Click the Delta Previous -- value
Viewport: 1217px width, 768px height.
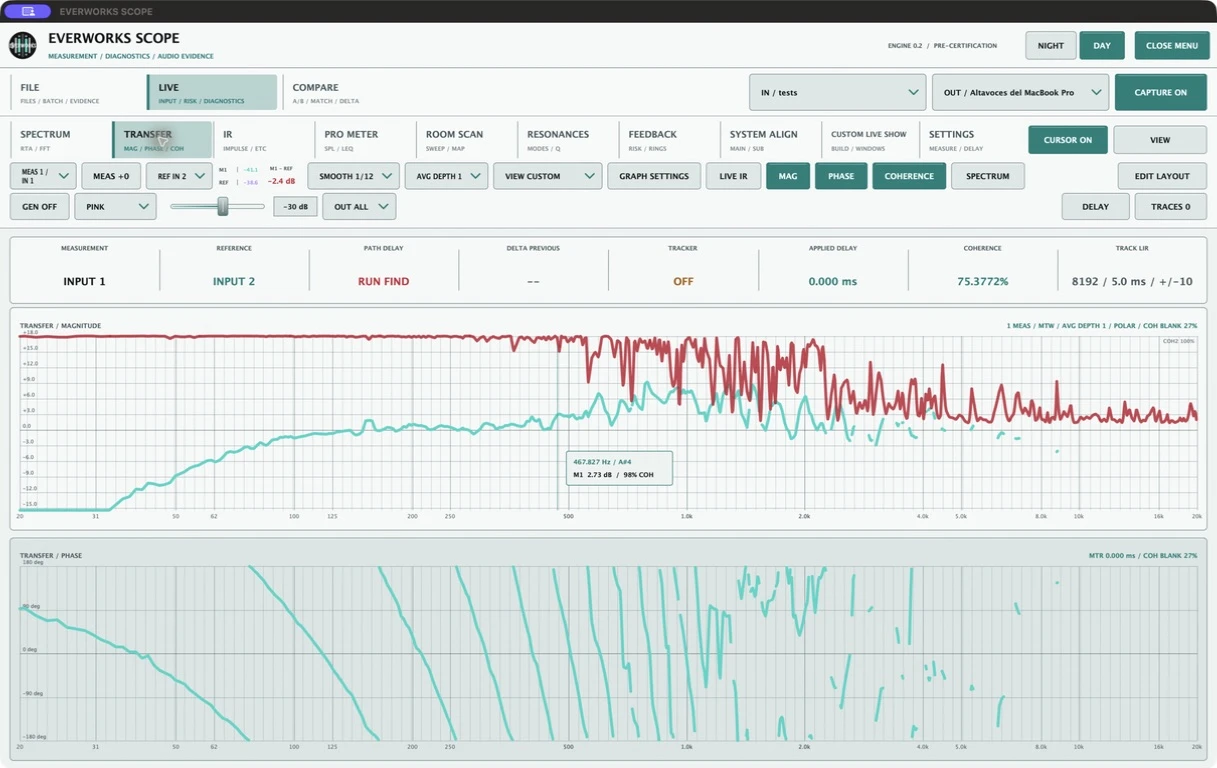pyautogui.click(x=533, y=282)
